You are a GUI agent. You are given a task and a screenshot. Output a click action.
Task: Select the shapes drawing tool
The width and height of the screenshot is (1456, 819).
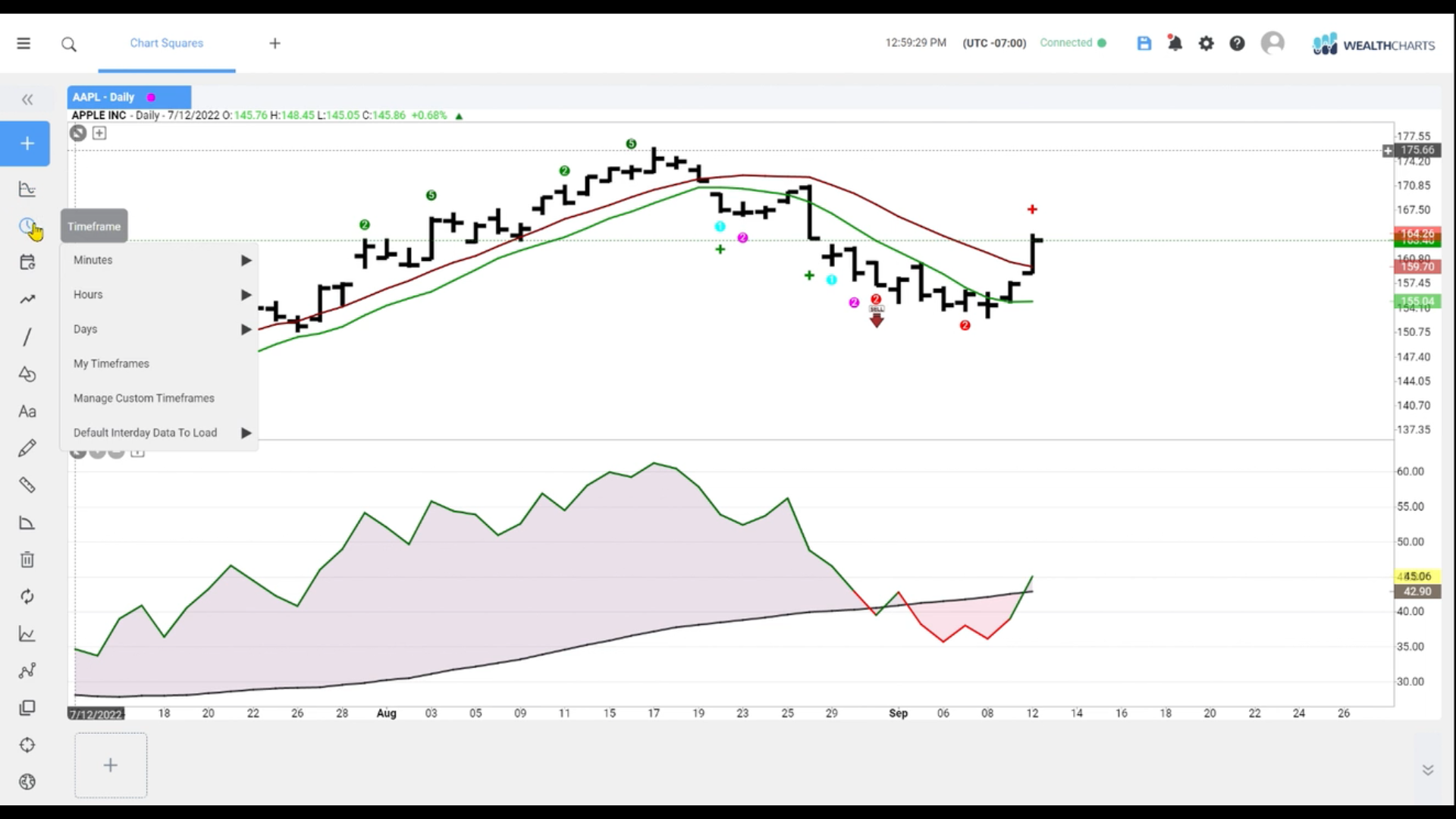(27, 374)
